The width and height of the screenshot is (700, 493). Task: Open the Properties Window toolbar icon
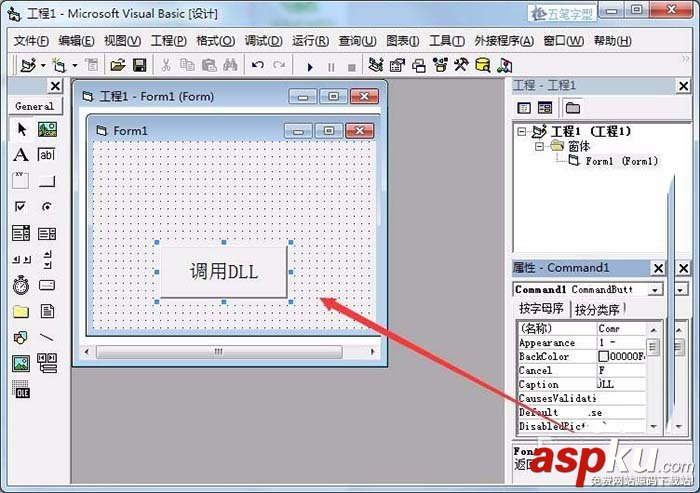click(x=397, y=66)
